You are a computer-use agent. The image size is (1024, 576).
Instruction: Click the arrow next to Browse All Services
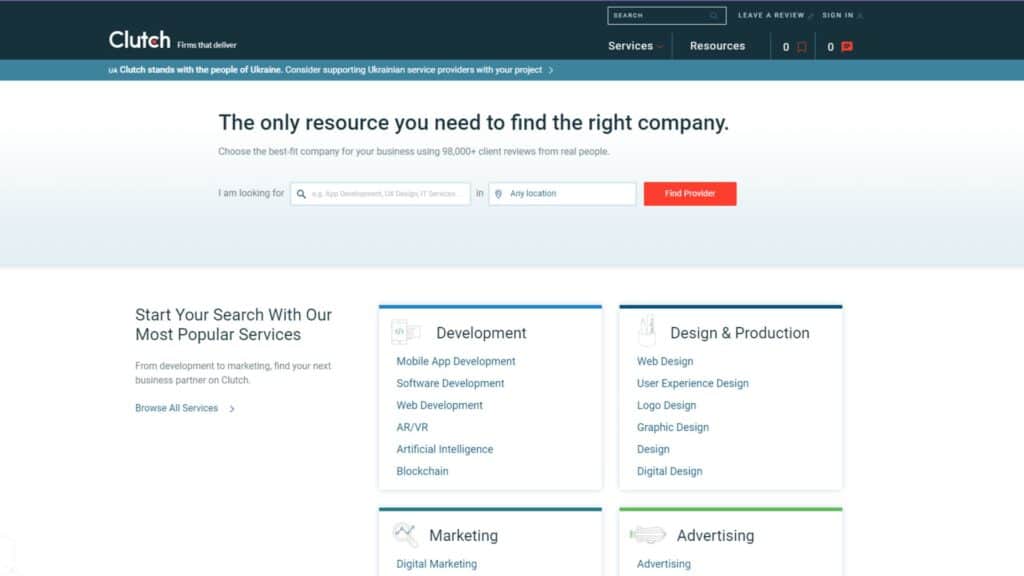tap(232, 409)
